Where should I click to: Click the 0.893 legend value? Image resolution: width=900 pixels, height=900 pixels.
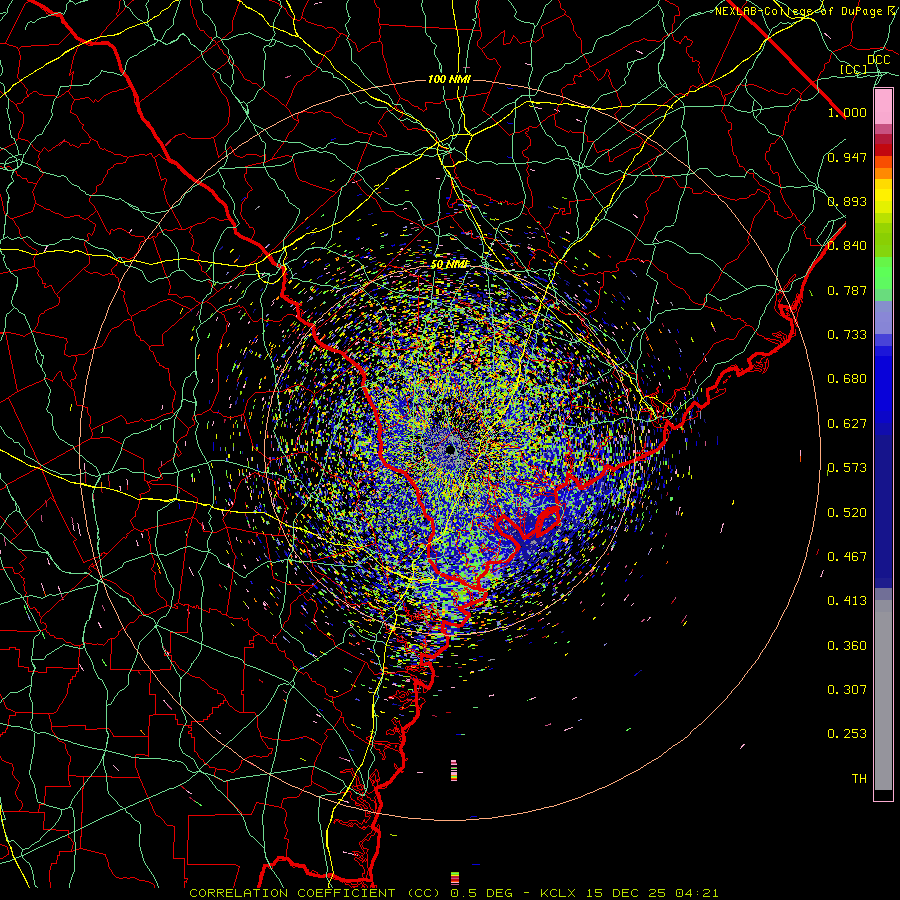click(847, 201)
